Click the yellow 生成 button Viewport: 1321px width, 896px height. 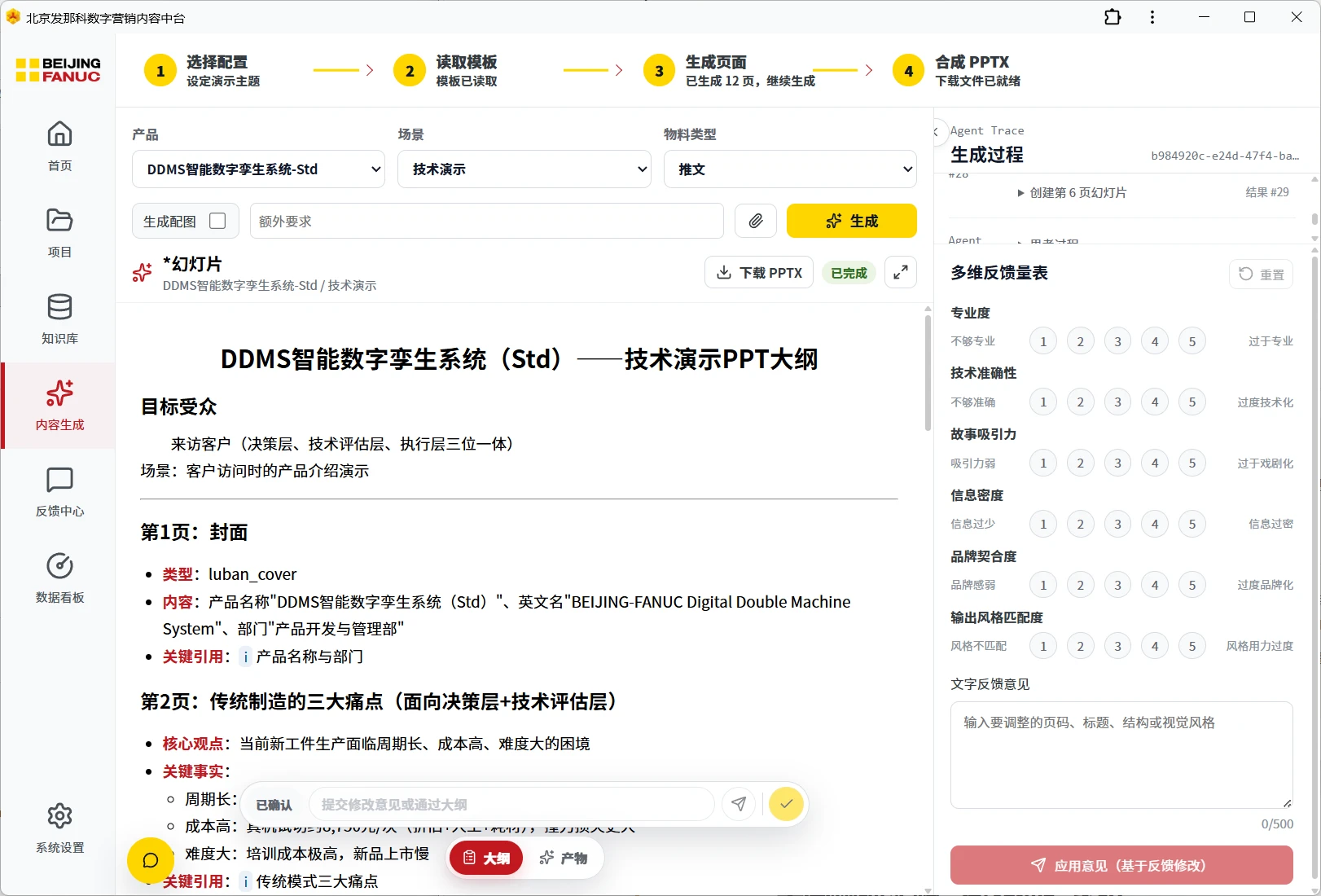(x=852, y=221)
